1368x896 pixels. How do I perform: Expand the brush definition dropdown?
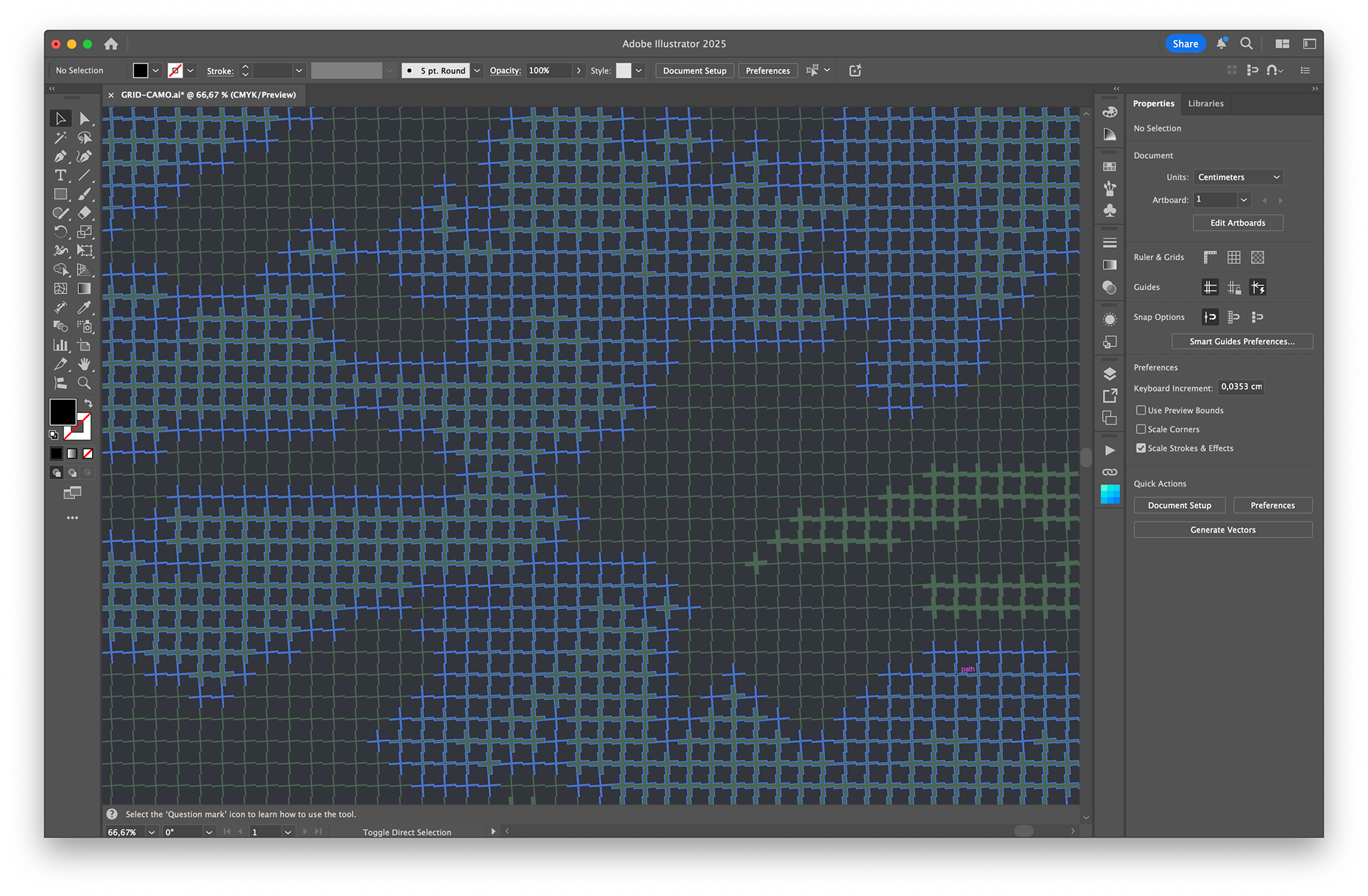477,71
